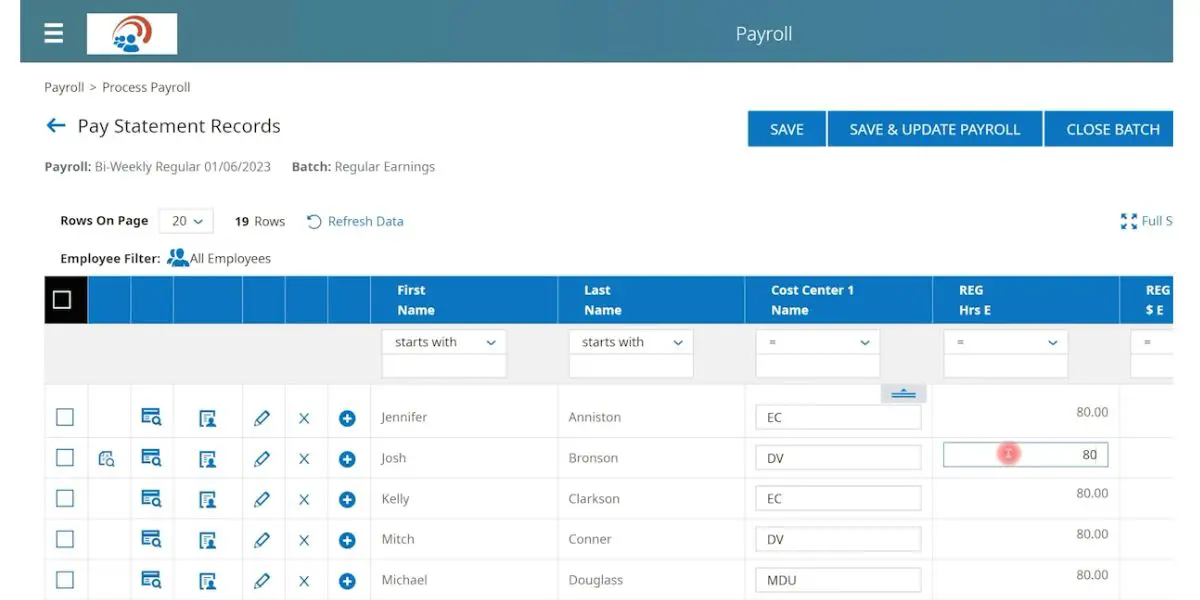1200x600 pixels.
Task: Check the box for Mitch Conner
Action: click(65, 539)
